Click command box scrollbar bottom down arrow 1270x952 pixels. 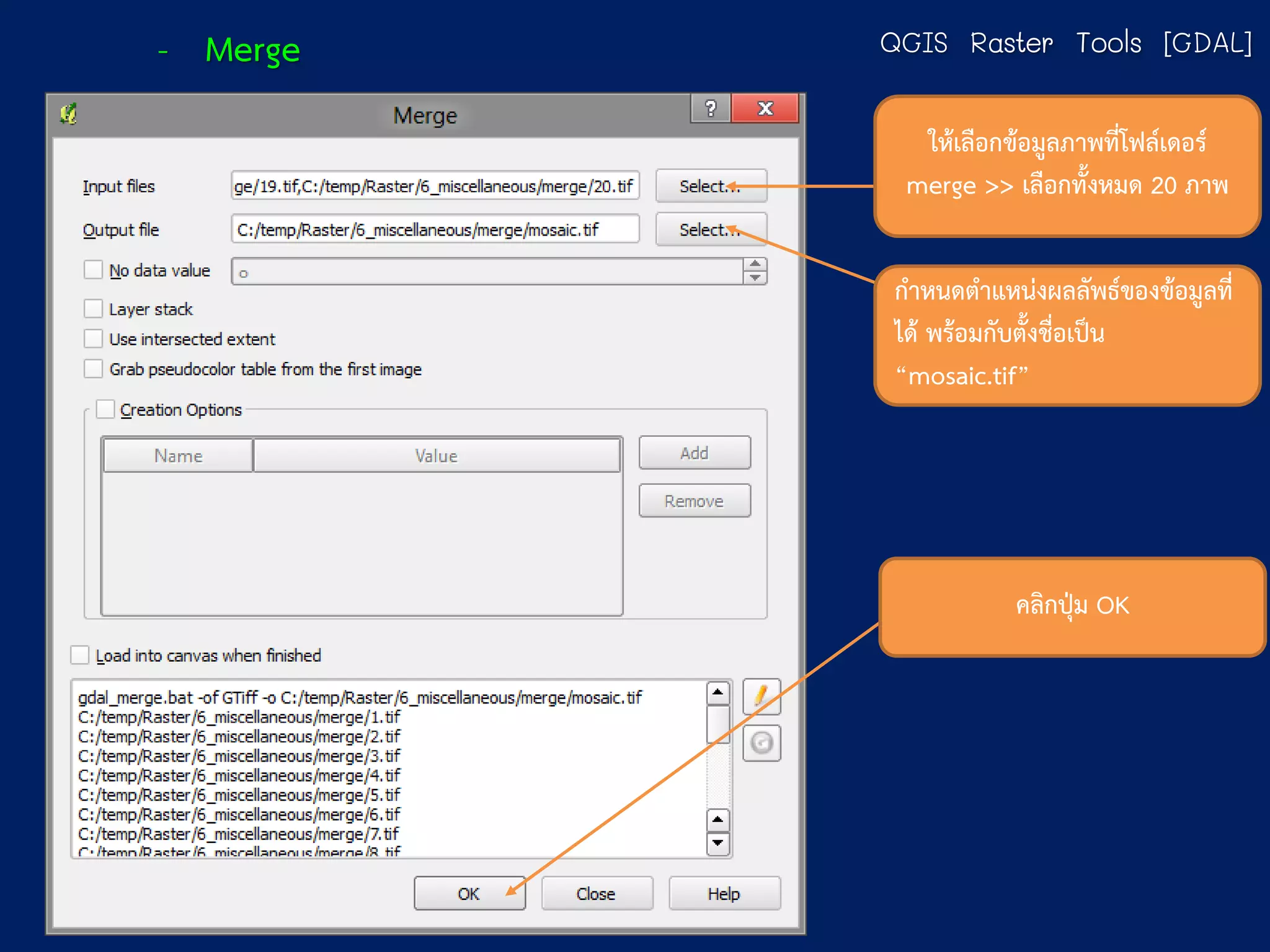tap(718, 844)
